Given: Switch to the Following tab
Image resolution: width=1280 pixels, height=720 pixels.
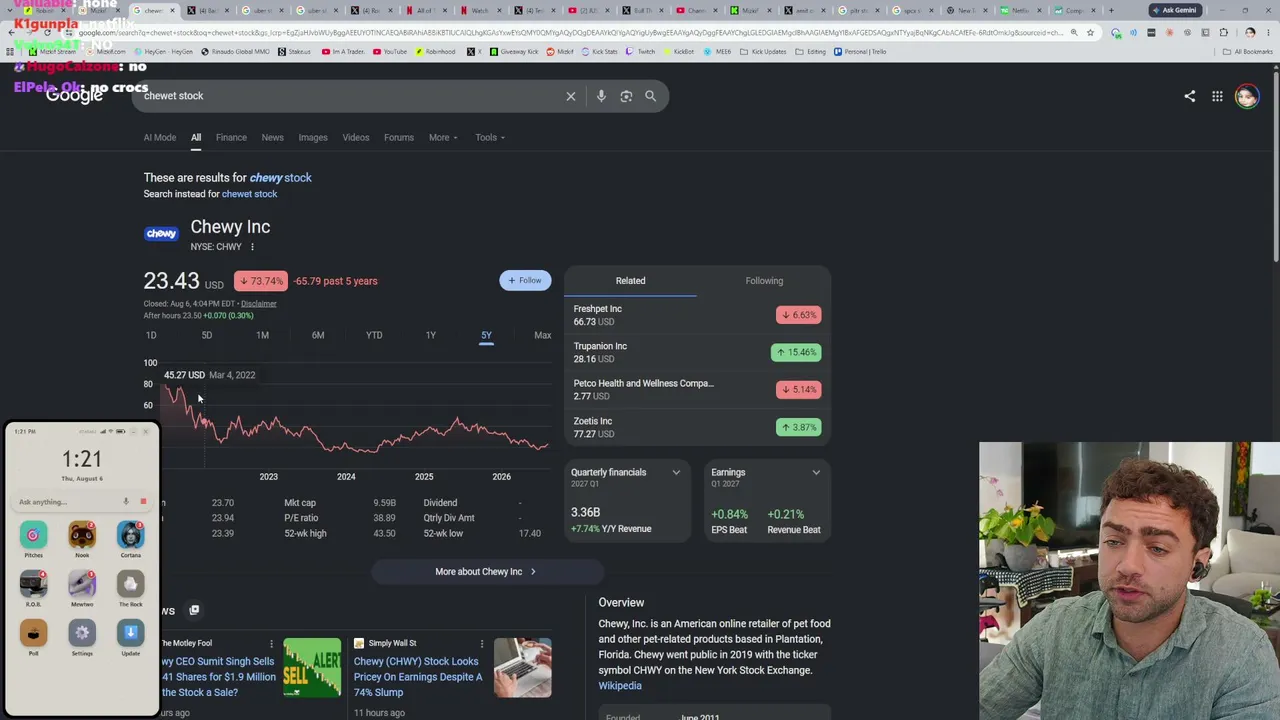Looking at the screenshot, I should 764,281.
